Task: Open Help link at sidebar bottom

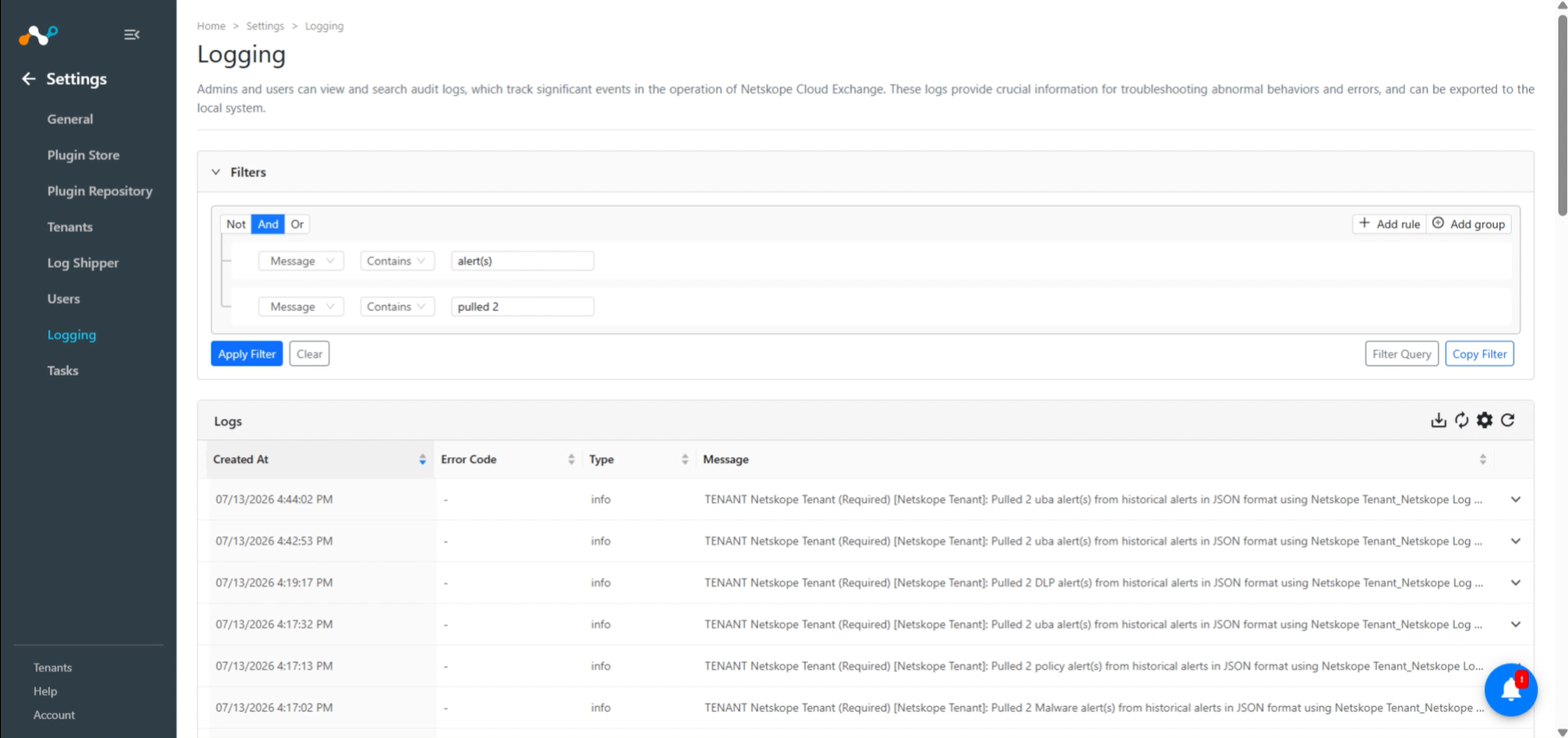Action: 45,691
